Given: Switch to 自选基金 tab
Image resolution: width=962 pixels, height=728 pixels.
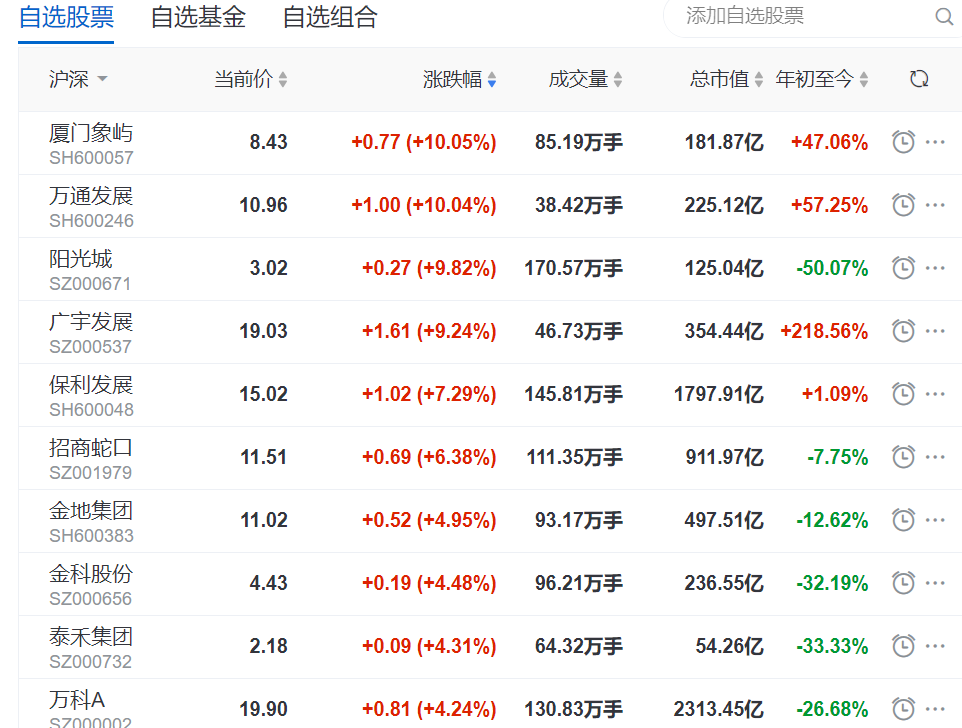Looking at the screenshot, I should [x=198, y=17].
